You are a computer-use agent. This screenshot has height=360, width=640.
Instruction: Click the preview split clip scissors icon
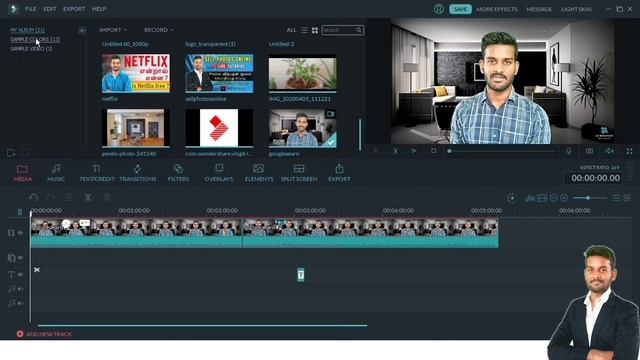395,151
